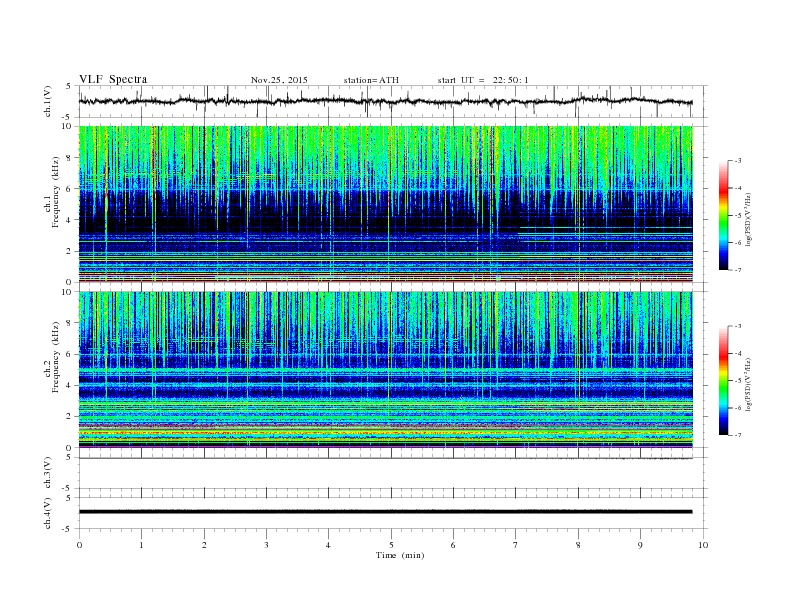Select the ch.1 colorbar log(PSD) label
792x612 pixels.
pos(749,219)
